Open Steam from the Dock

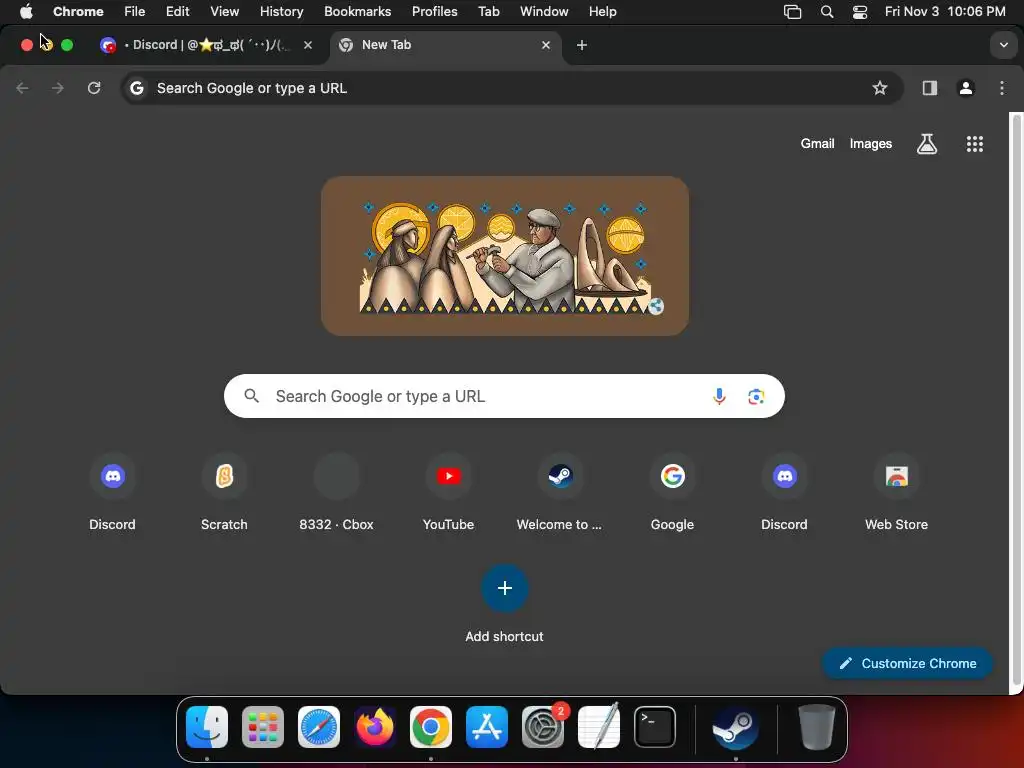pos(735,727)
